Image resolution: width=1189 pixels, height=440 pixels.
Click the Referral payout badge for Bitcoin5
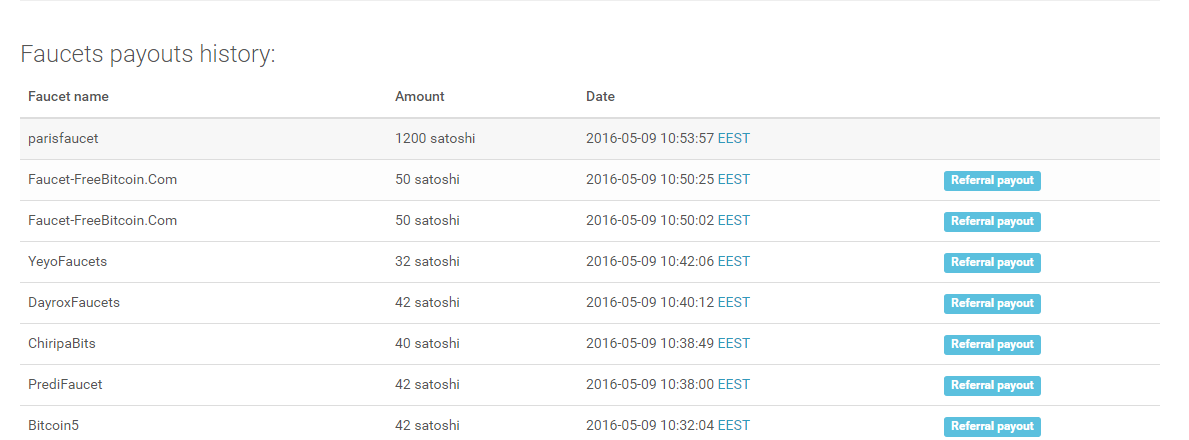(x=991, y=426)
